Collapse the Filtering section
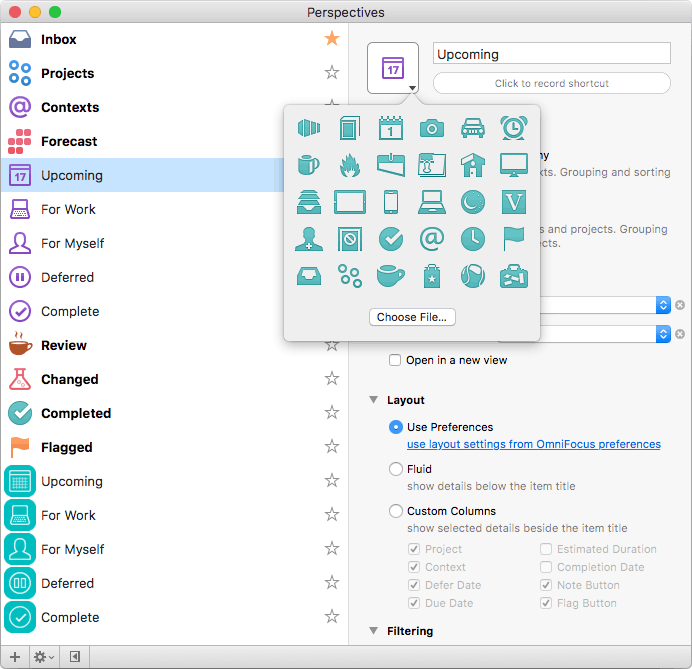 (x=373, y=631)
